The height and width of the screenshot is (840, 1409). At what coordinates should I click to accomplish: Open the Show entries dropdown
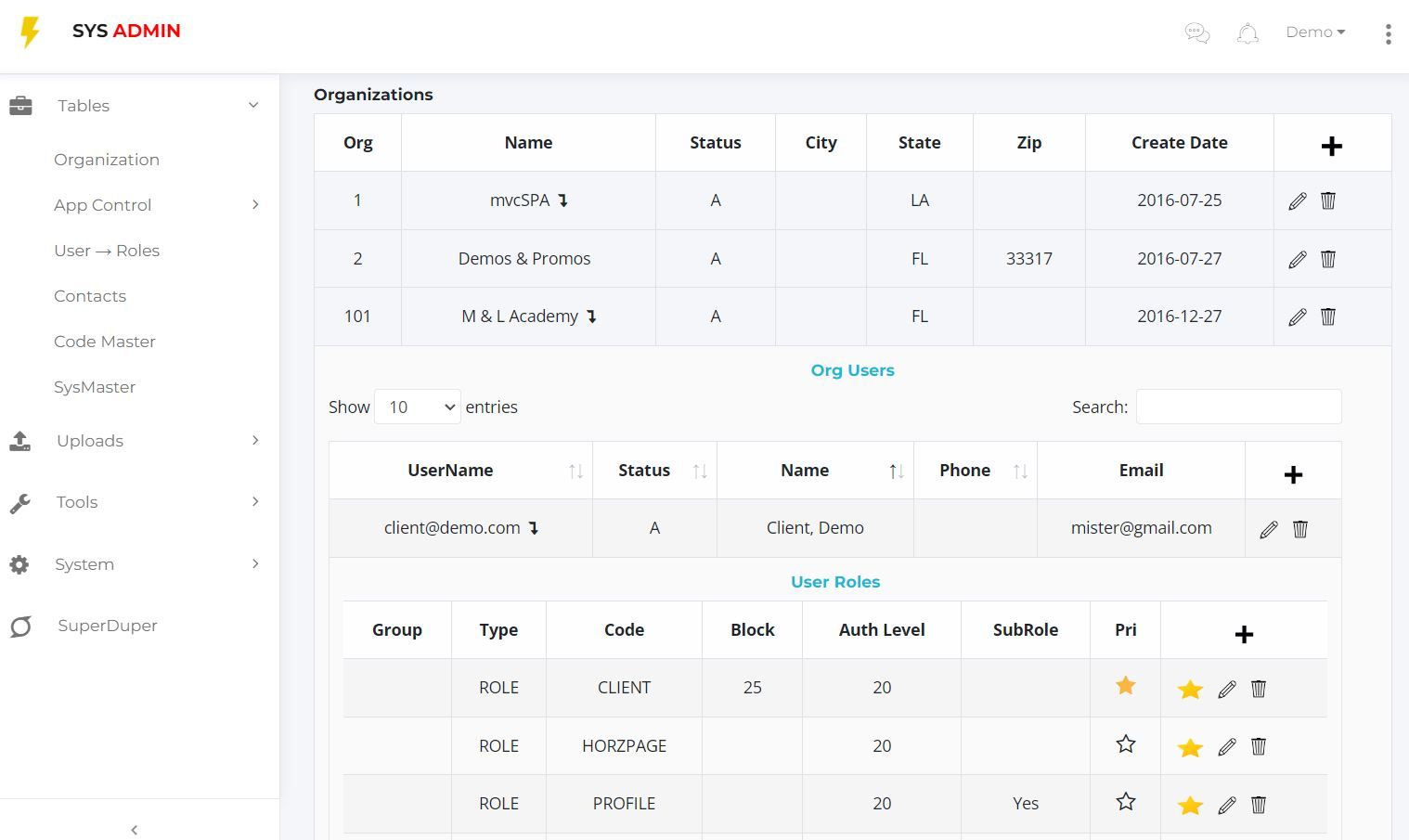click(x=418, y=407)
